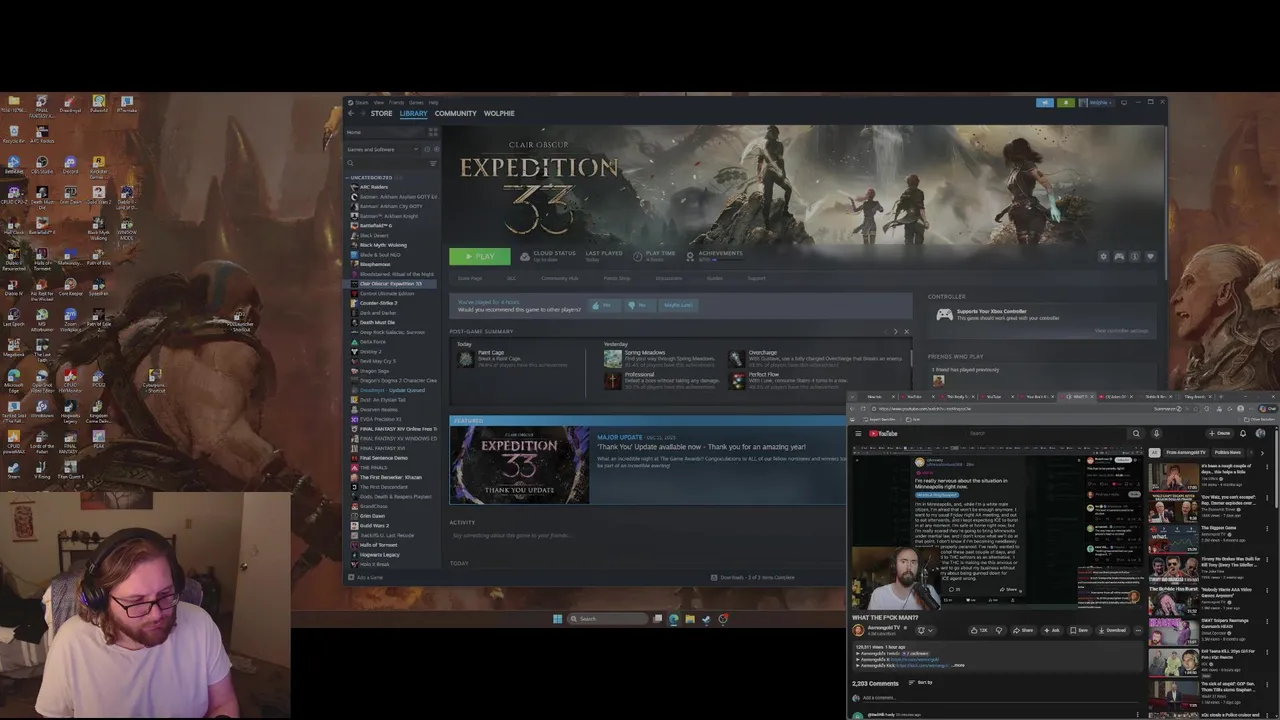The width and height of the screenshot is (1280, 720).
Task: Collapse the UNCATEGORIZED games section
Action: (371, 177)
